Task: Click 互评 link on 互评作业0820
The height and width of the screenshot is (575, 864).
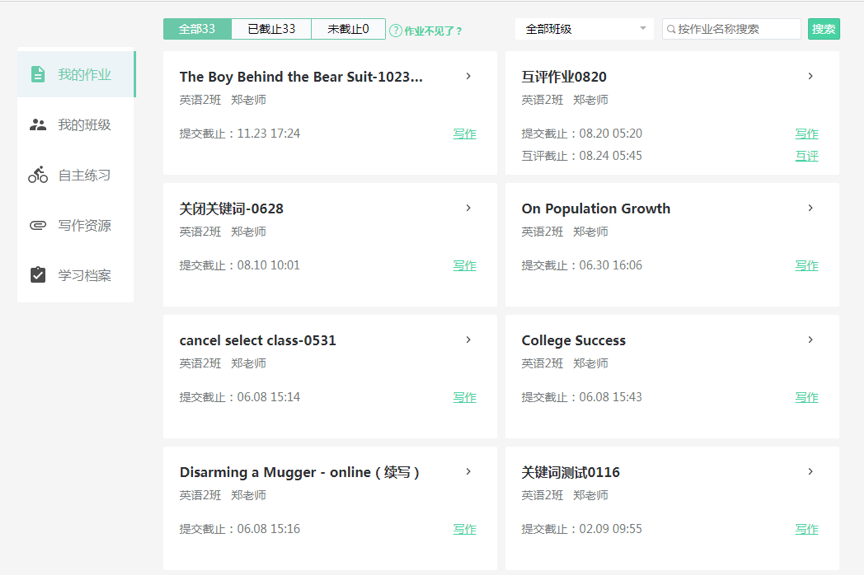Action: click(806, 156)
